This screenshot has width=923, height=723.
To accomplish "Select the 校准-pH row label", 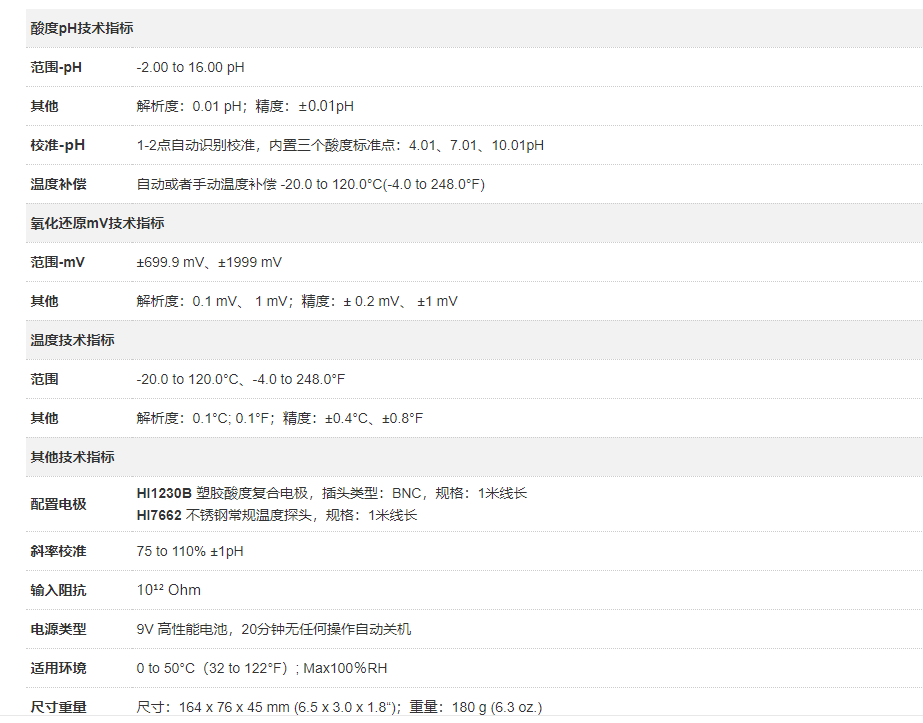I will 57,145.
